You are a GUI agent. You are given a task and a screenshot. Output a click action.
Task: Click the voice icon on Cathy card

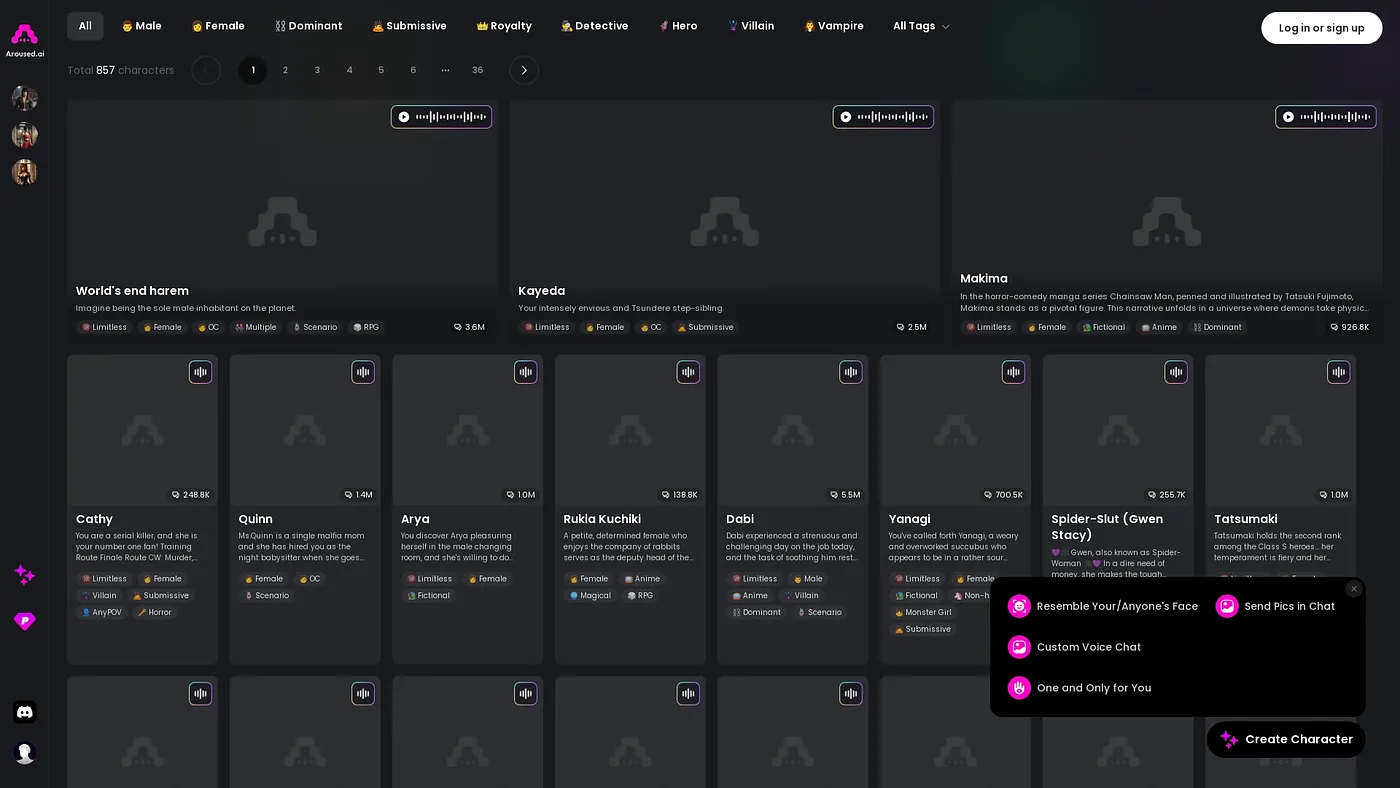pos(201,372)
